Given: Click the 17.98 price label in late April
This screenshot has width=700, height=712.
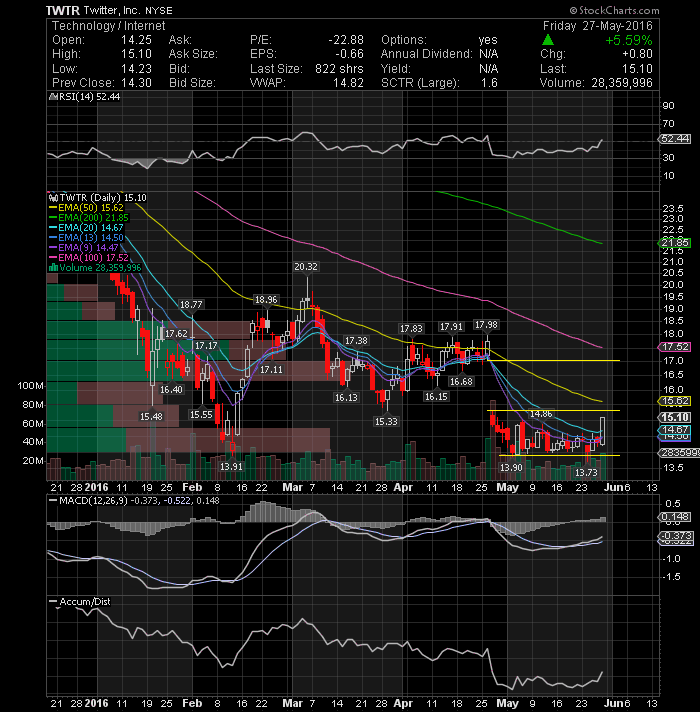Looking at the screenshot, I should (486, 325).
